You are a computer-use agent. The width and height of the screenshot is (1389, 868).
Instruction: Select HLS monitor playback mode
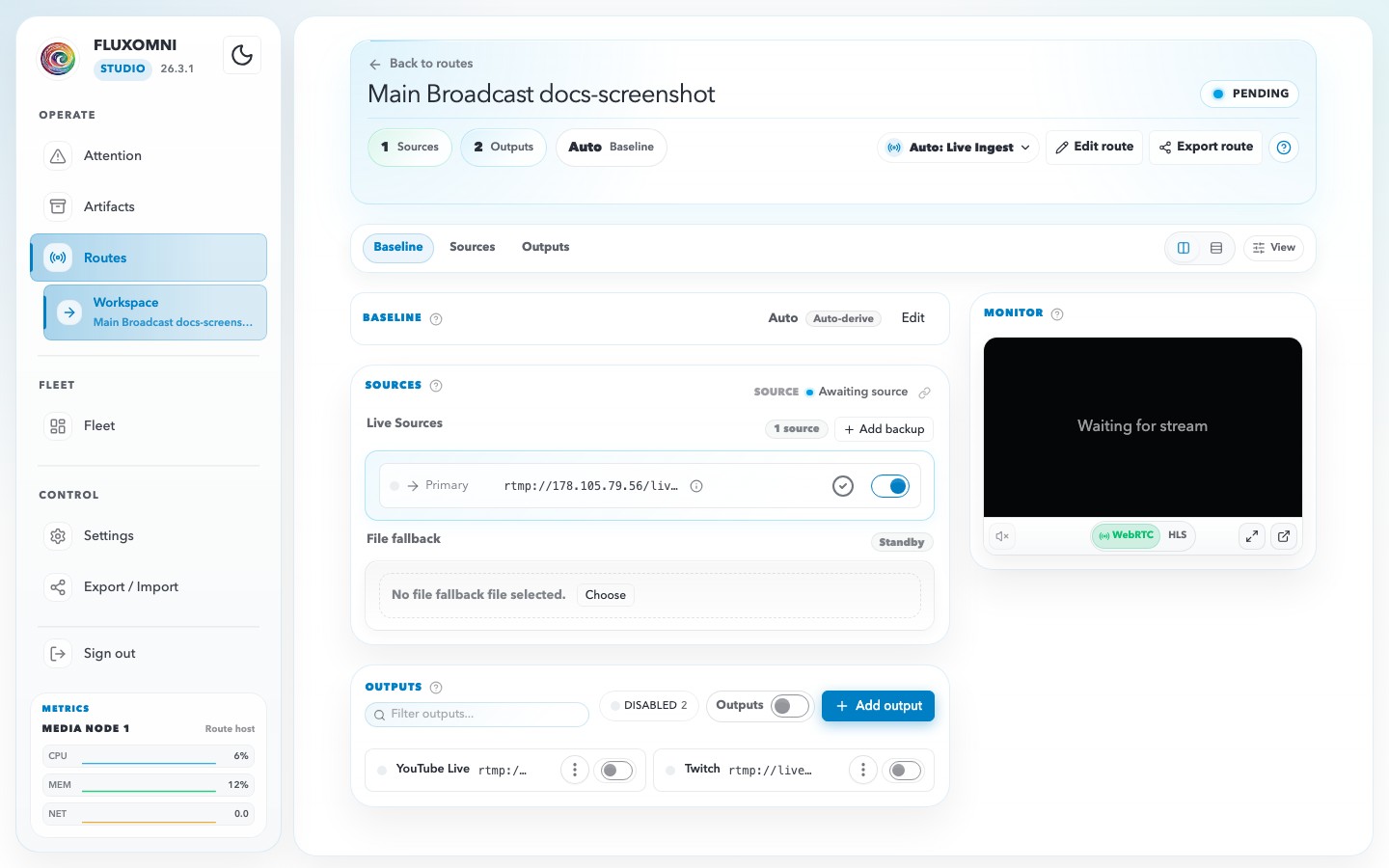coord(1178,535)
